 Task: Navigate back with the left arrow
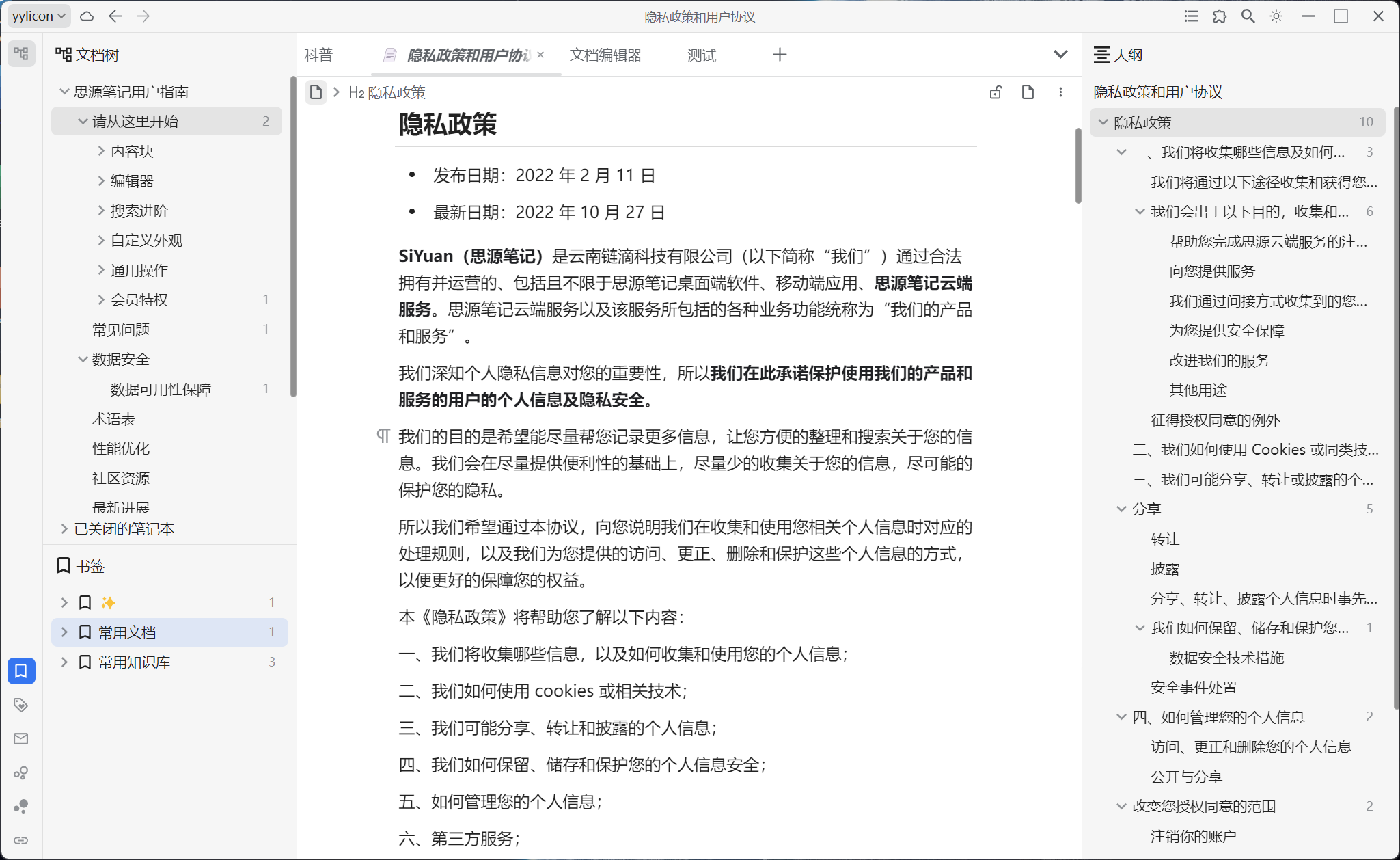(115, 16)
